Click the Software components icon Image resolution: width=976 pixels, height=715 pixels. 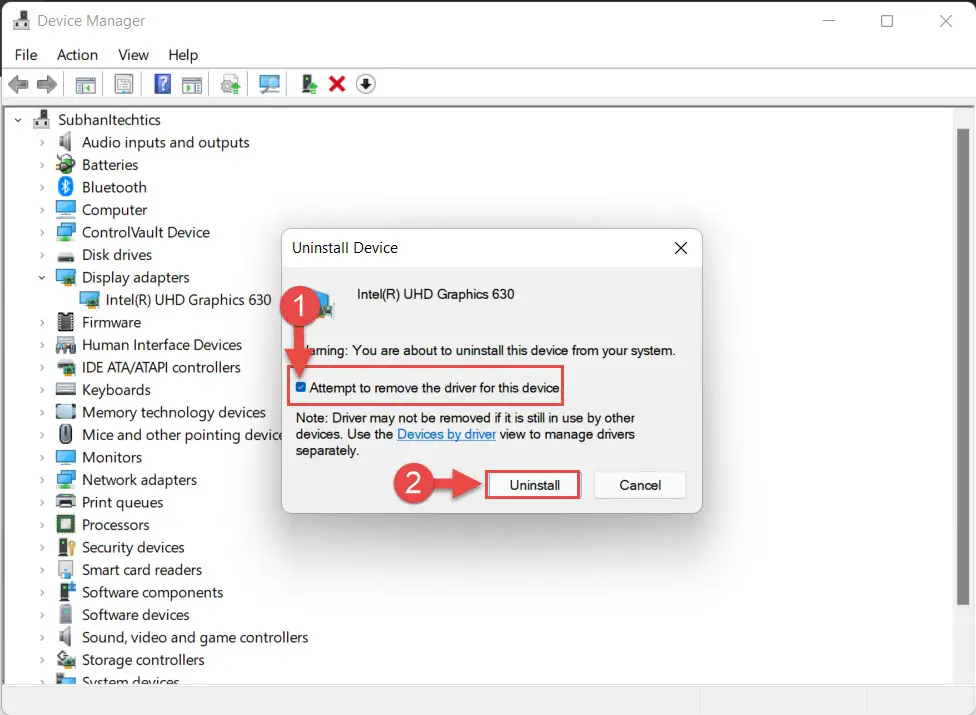(65, 592)
